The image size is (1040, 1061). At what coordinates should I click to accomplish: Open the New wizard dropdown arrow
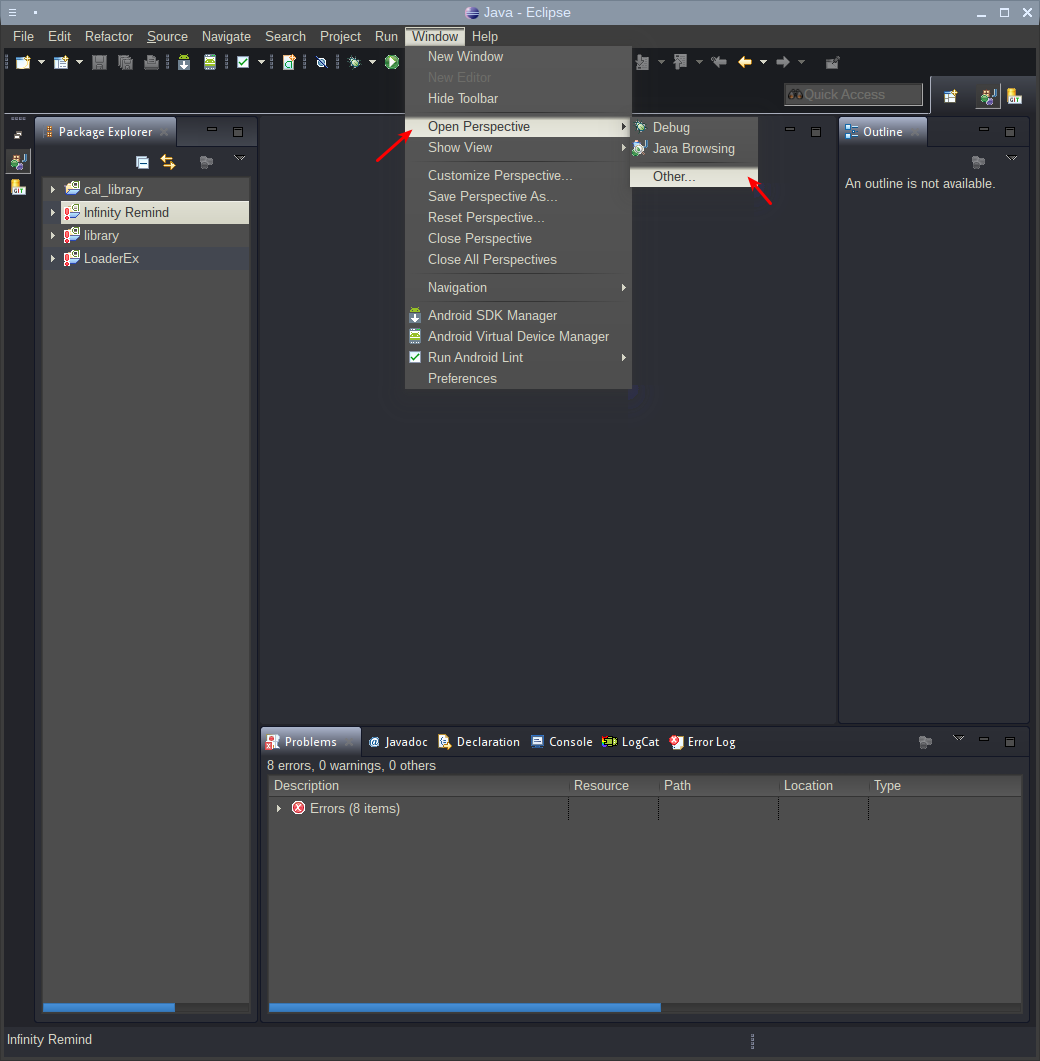[41, 62]
